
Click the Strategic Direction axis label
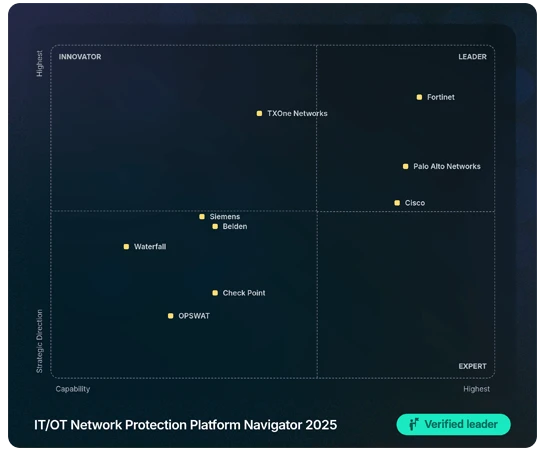pyautogui.click(x=40, y=341)
